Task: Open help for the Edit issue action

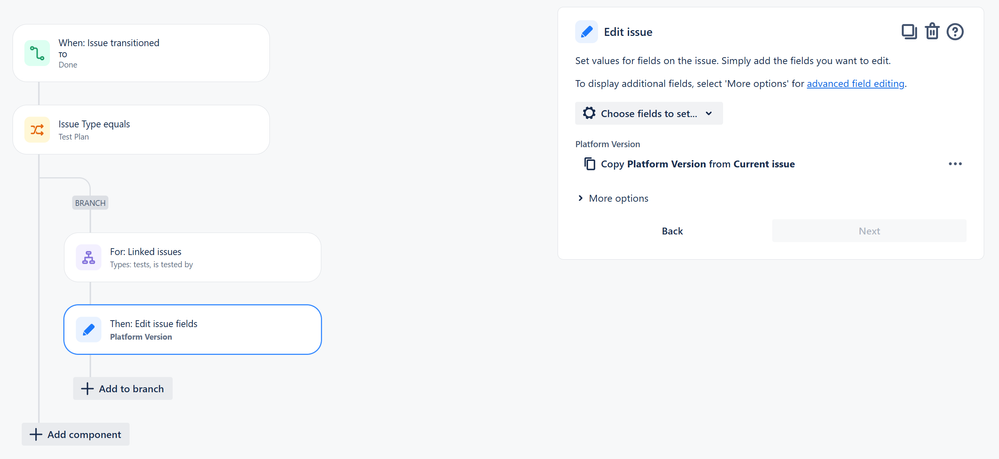Action: tap(955, 32)
